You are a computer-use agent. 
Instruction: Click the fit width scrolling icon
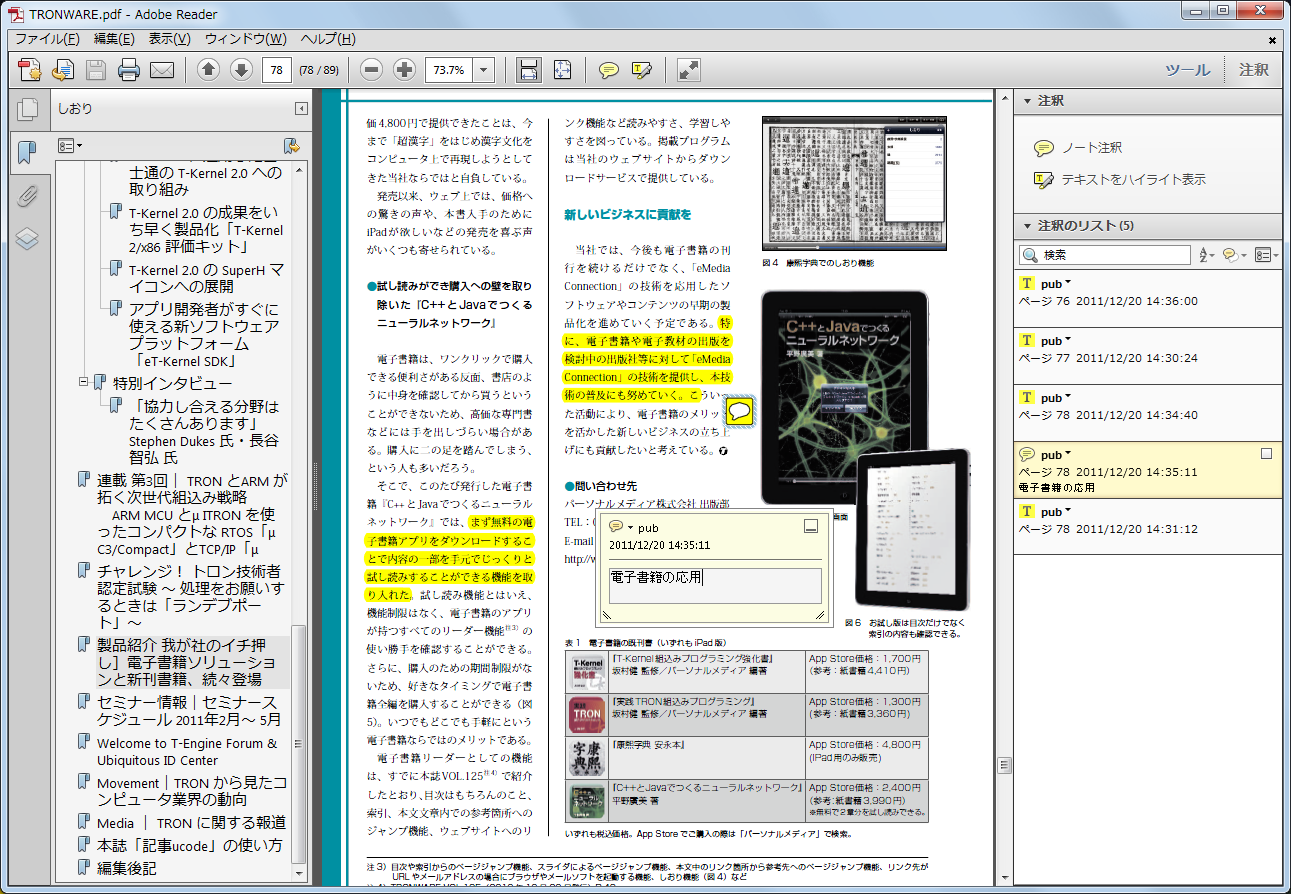529,70
